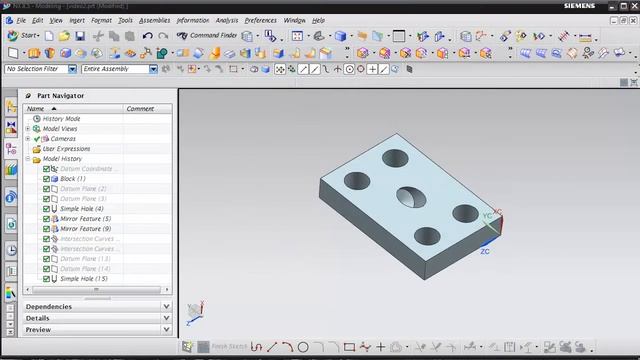Click the Extrude feature icon
This screenshot has width=640, height=360.
pos(34,53)
